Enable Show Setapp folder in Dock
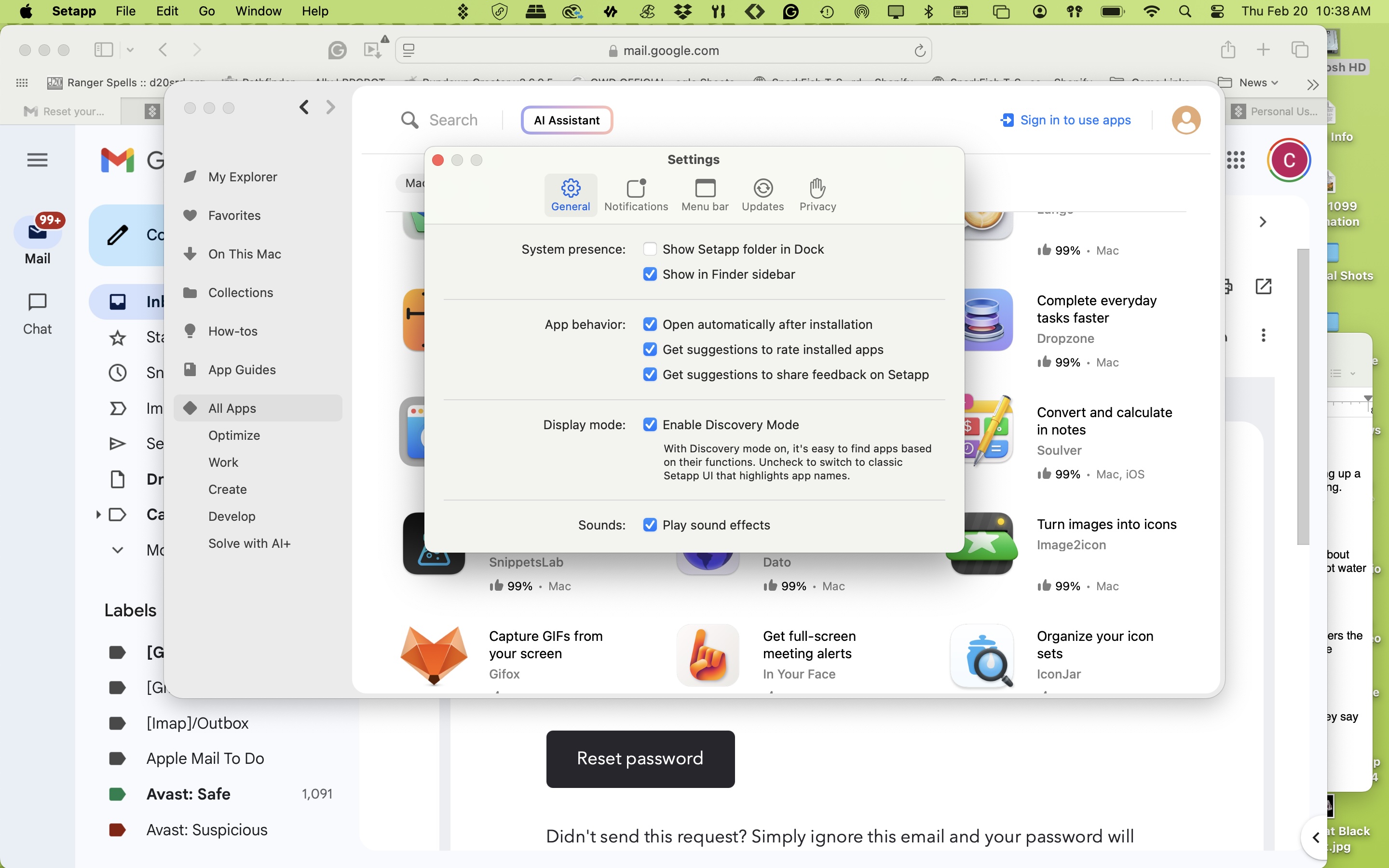Image resolution: width=1389 pixels, height=868 pixels. coord(650,248)
